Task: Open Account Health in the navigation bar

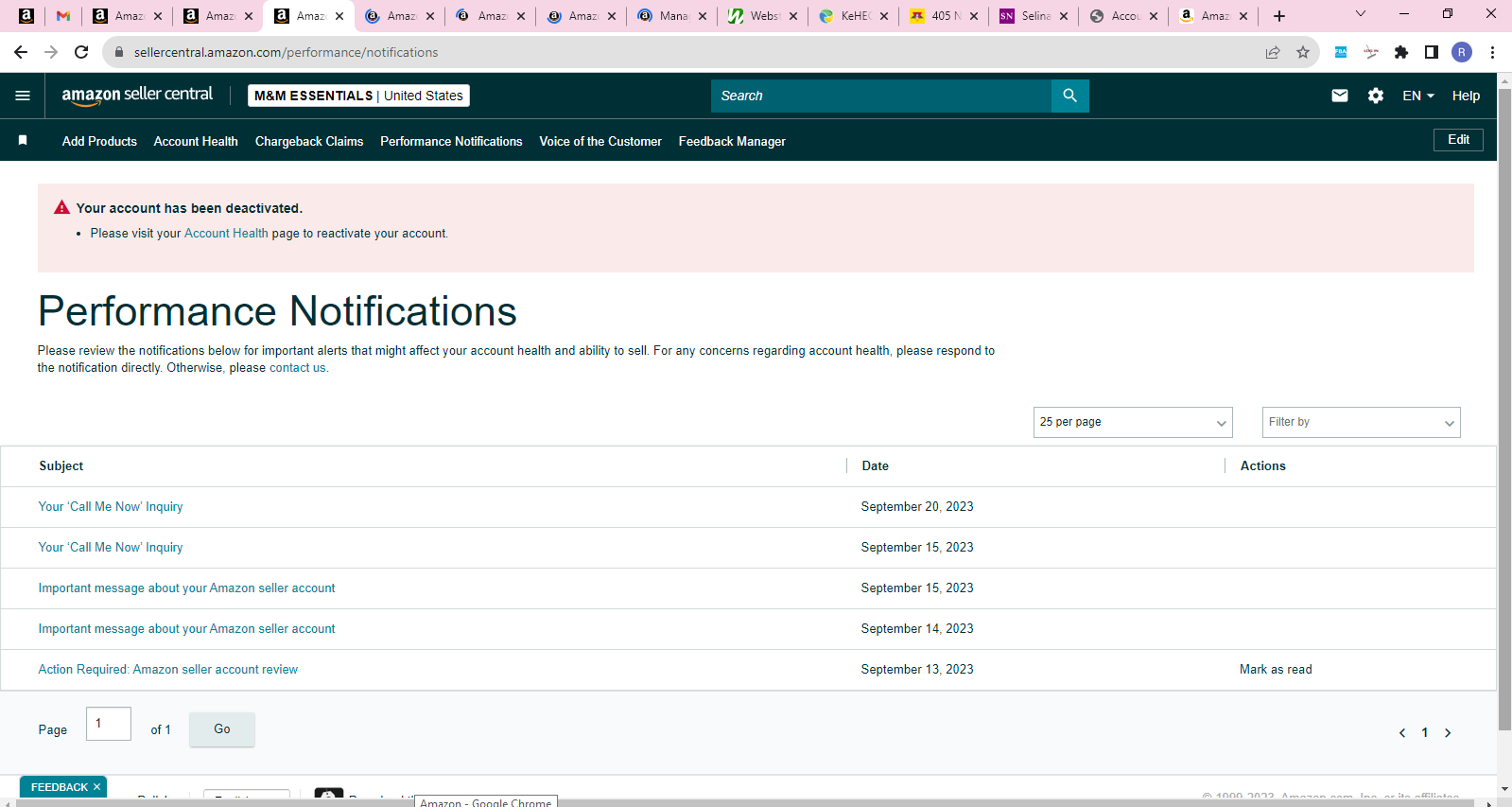Action: (196, 141)
